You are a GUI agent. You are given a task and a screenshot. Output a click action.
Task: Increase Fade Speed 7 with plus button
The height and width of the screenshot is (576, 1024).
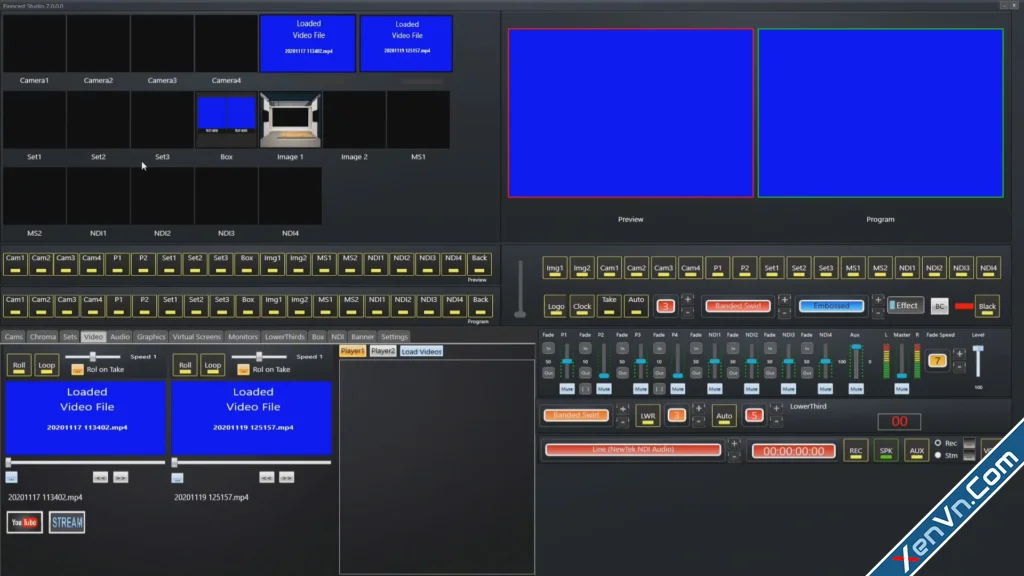(x=959, y=354)
